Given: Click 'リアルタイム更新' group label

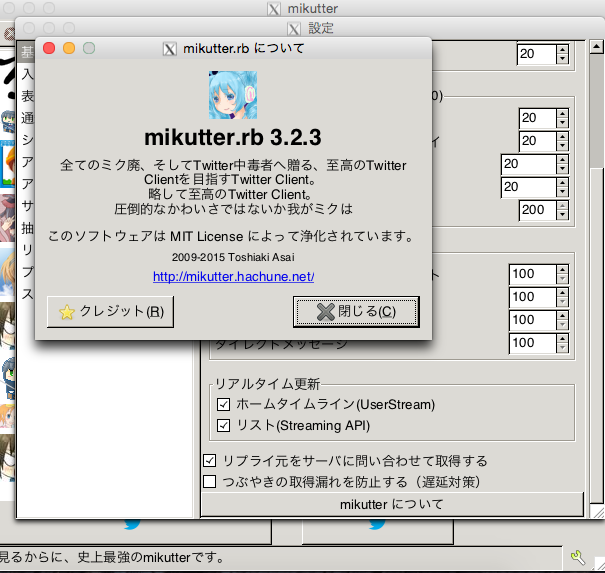Looking at the screenshot, I should click(267, 384).
